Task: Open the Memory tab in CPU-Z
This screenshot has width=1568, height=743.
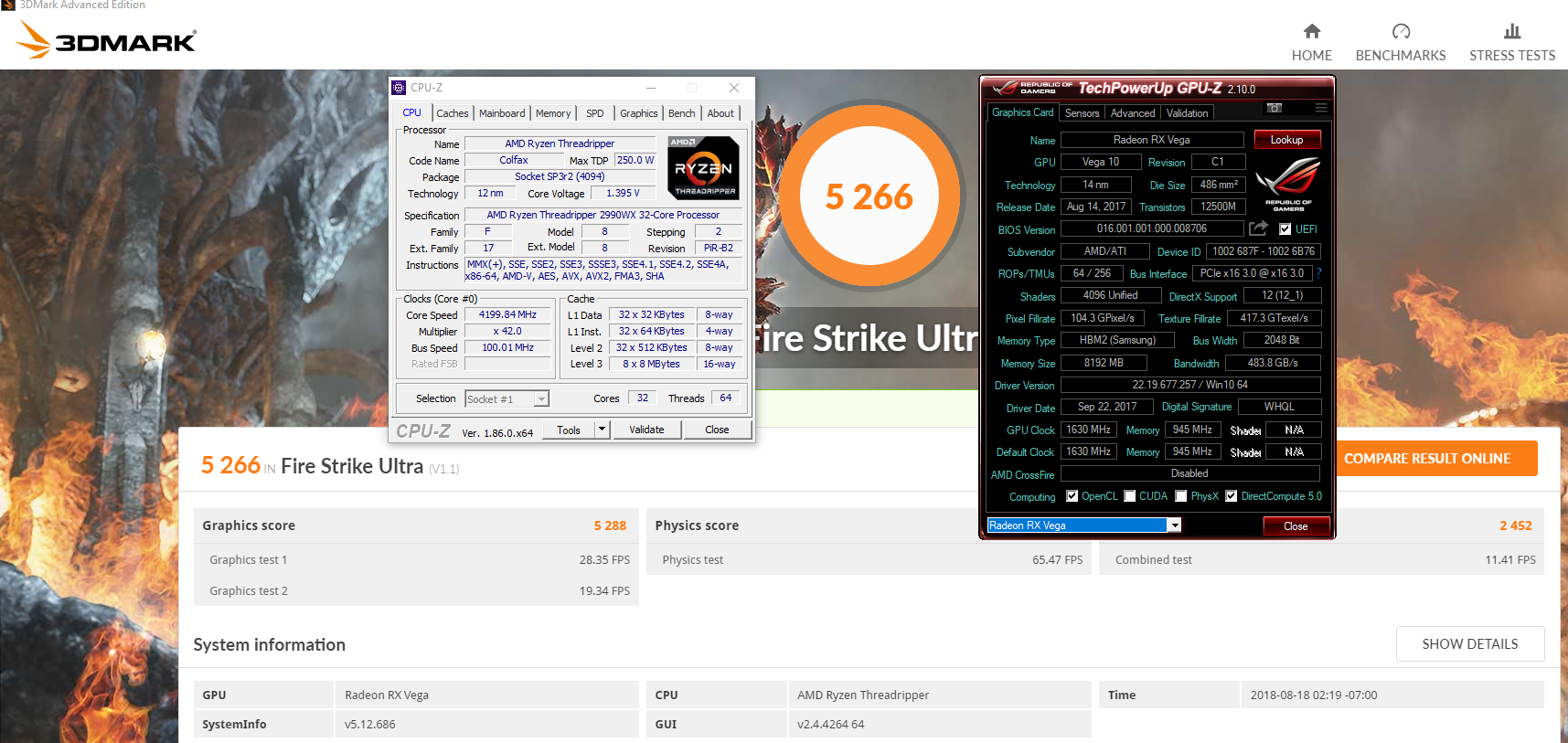Action: tap(553, 113)
